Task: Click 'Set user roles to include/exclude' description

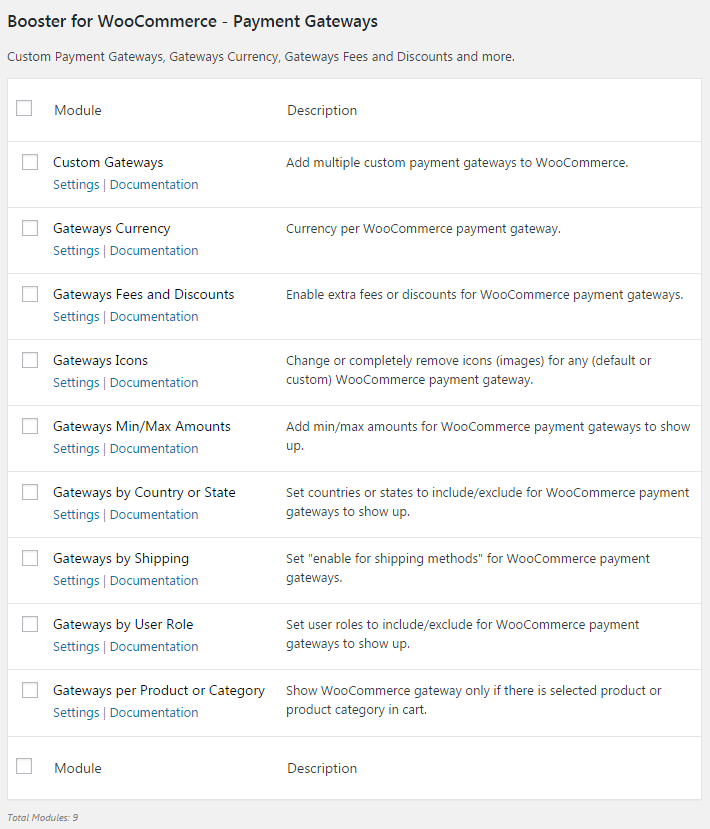Action: click(463, 634)
